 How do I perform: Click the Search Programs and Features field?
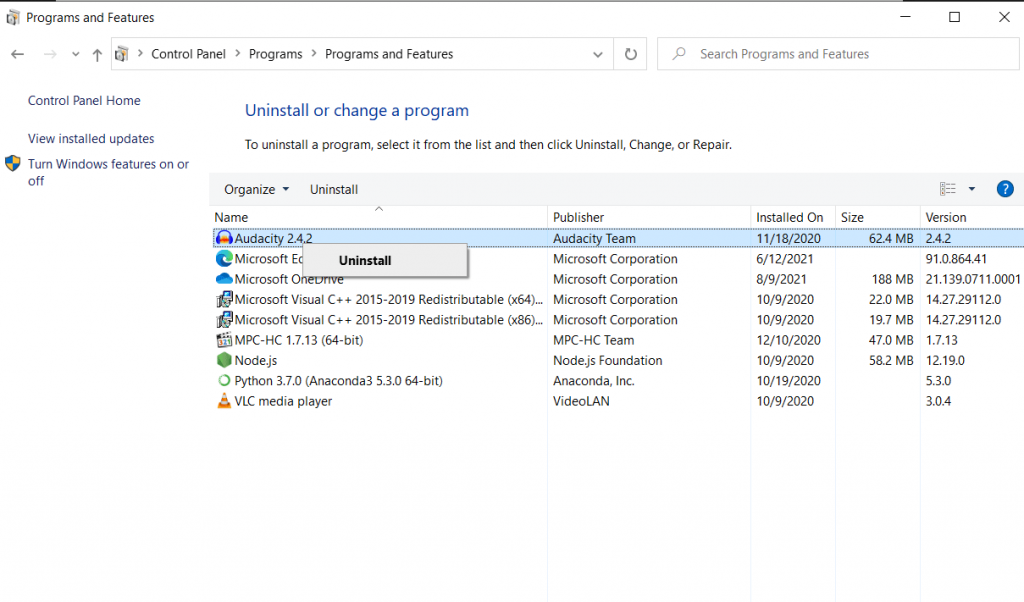click(x=838, y=54)
